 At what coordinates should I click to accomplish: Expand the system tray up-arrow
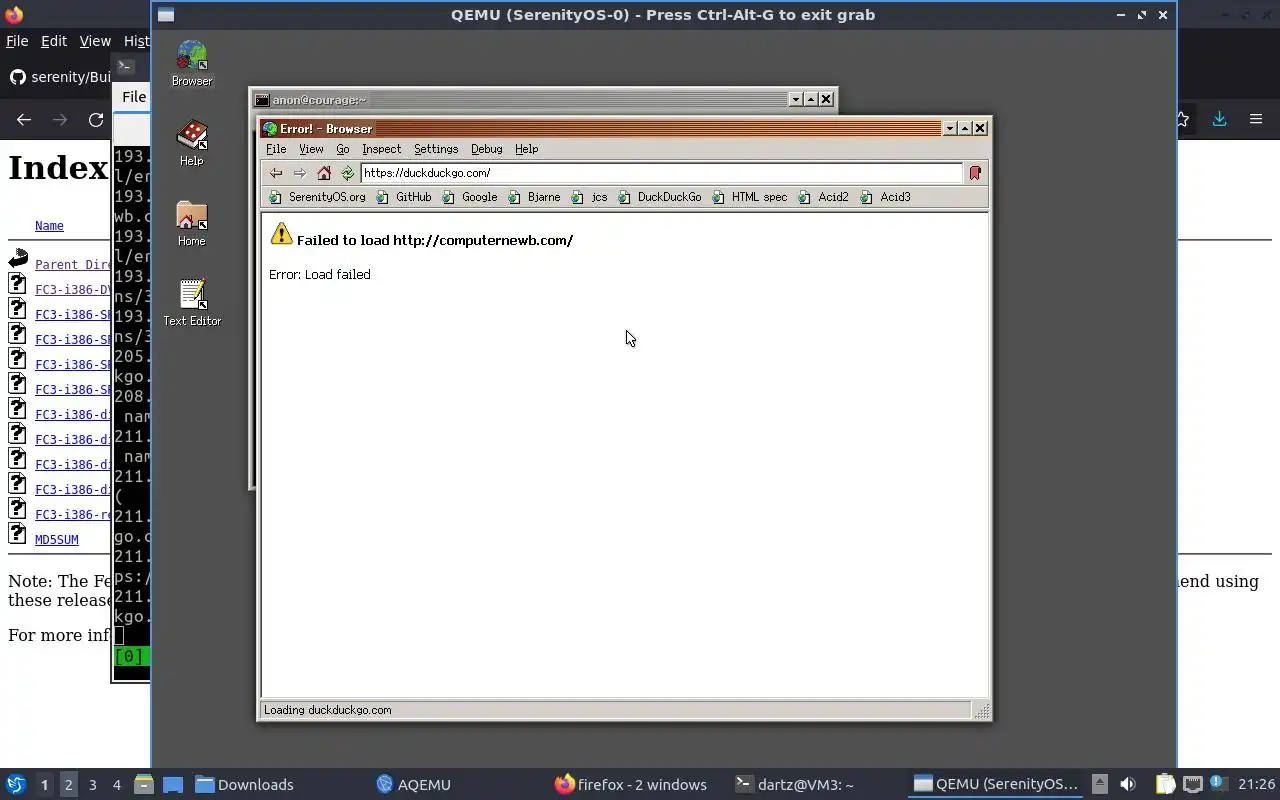click(x=1099, y=785)
